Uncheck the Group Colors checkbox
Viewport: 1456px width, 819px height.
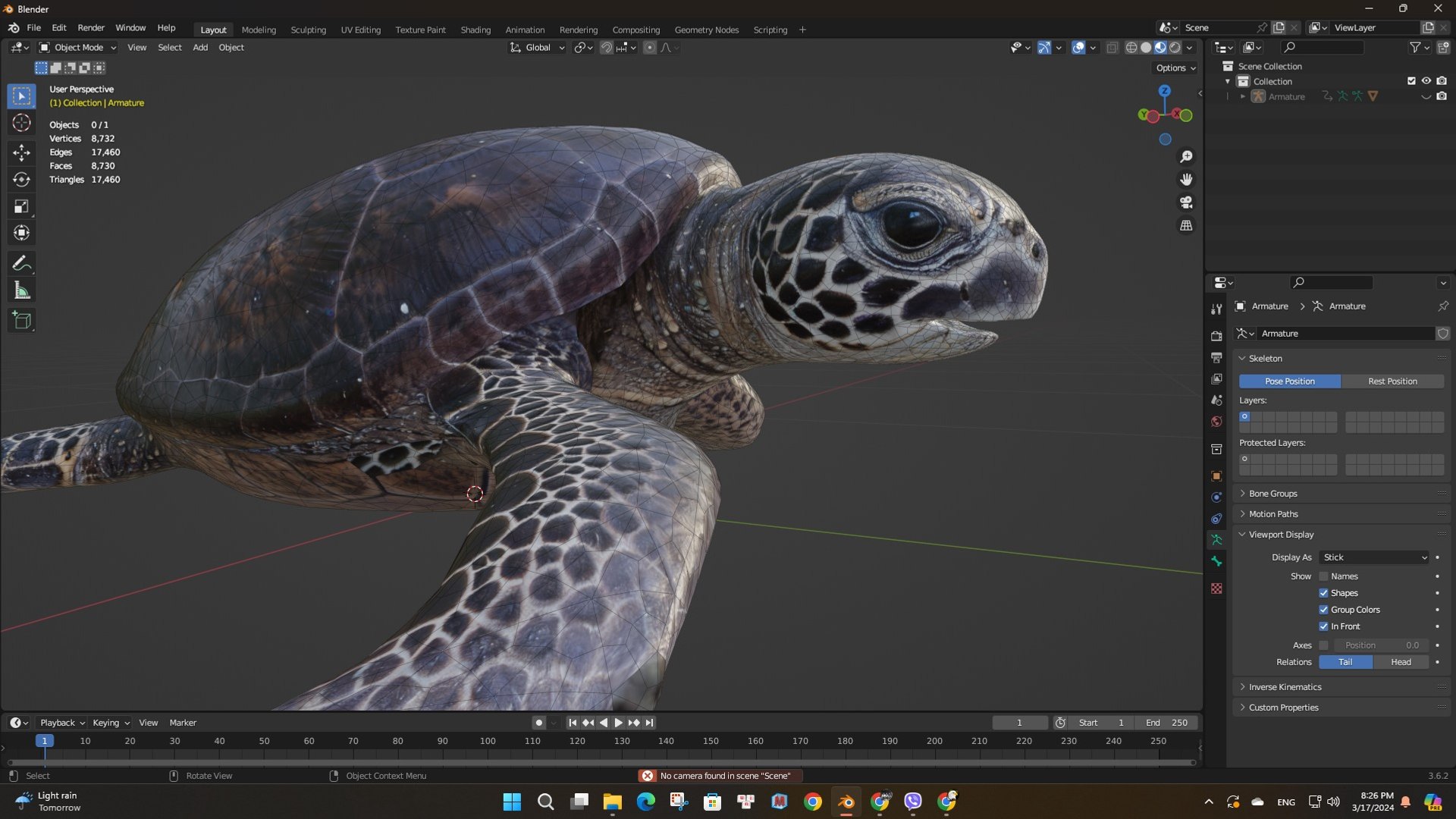tap(1323, 610)
